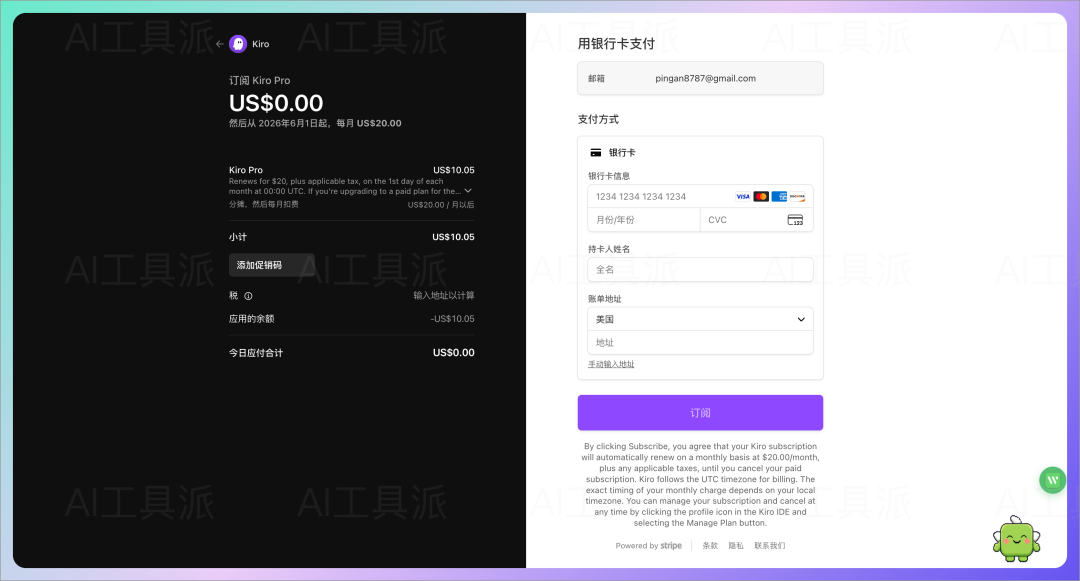
Task: Click the 添加促销码 button
Action: [272, 265]
